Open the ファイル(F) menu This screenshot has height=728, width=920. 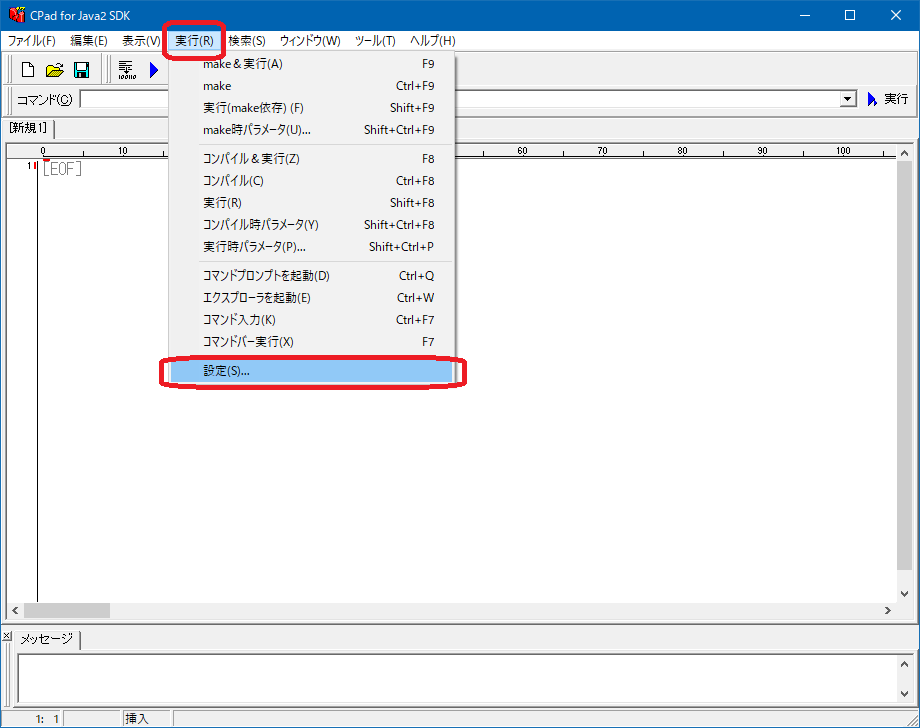(x=32, y=40)
